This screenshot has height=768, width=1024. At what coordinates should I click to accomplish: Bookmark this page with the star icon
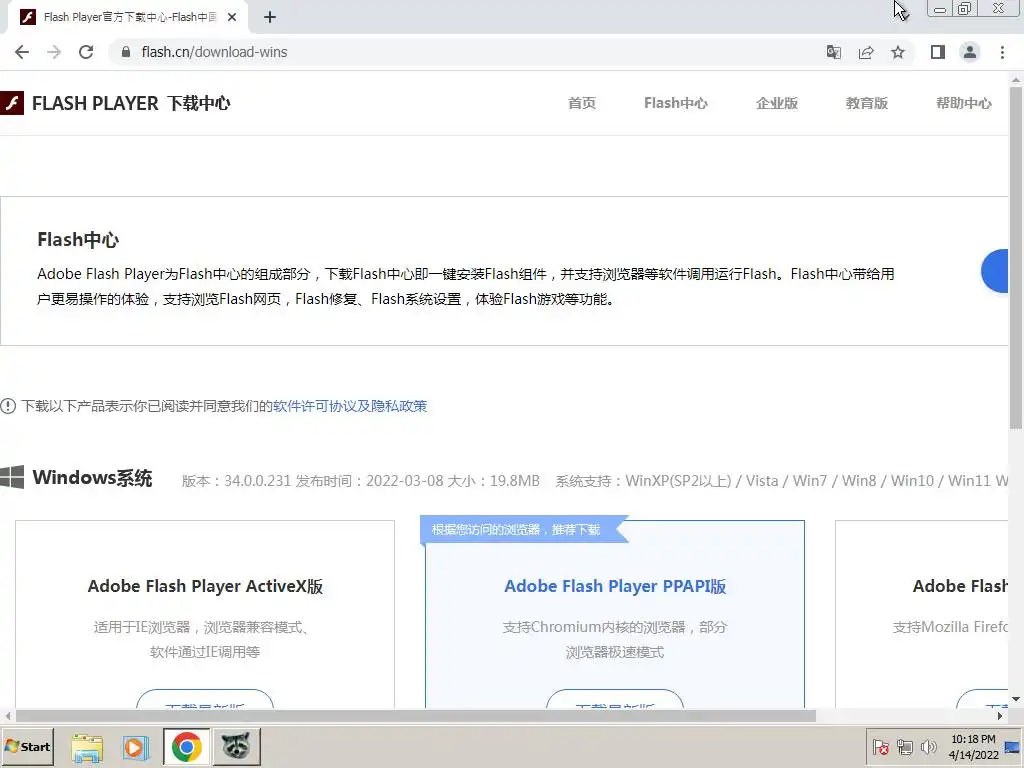(x=898, y=52)
